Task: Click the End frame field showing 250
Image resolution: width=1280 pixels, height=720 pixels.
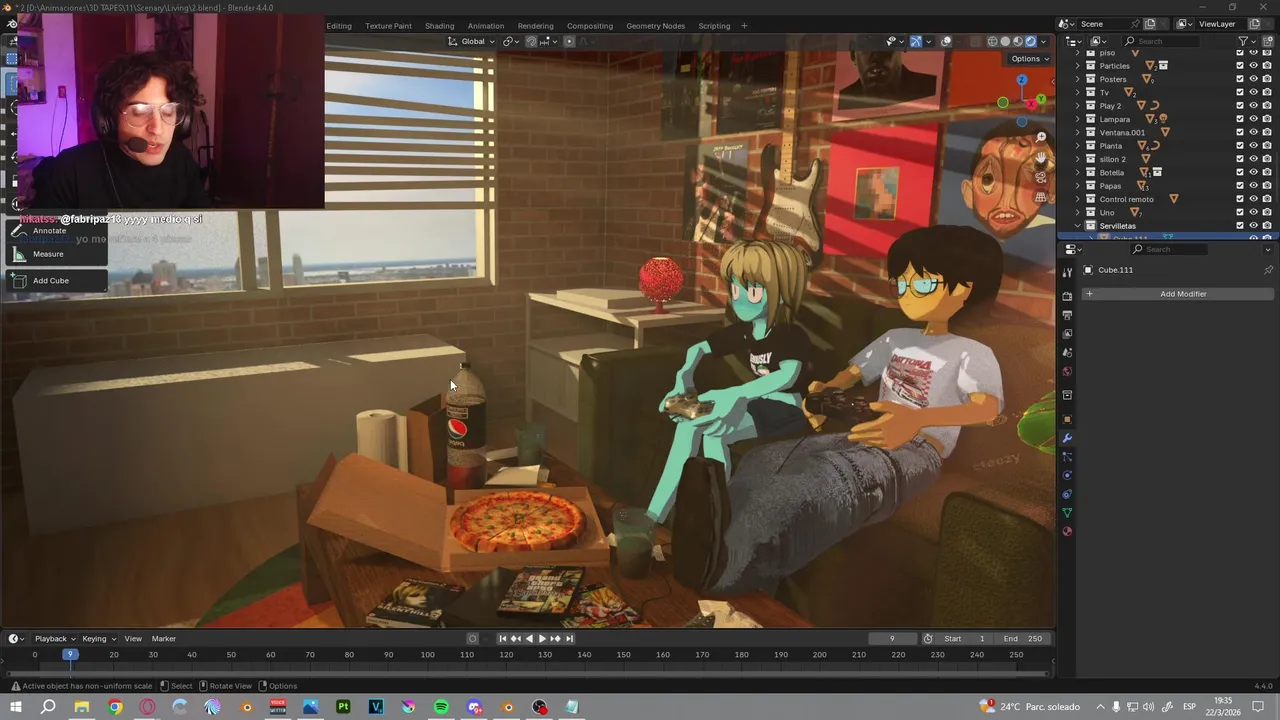Action: (1023, 639)
